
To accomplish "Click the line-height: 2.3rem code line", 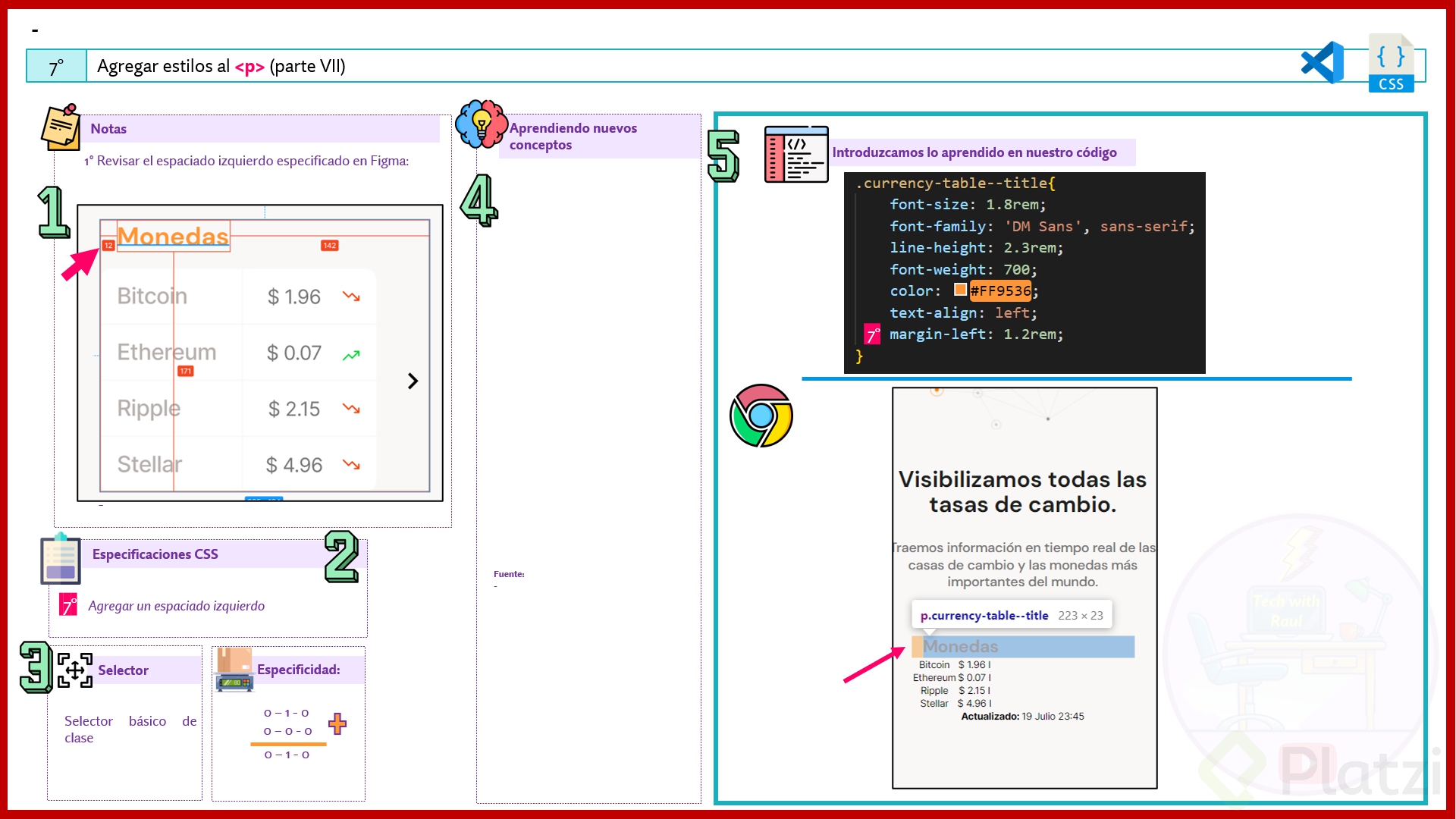I will (977, 247).
